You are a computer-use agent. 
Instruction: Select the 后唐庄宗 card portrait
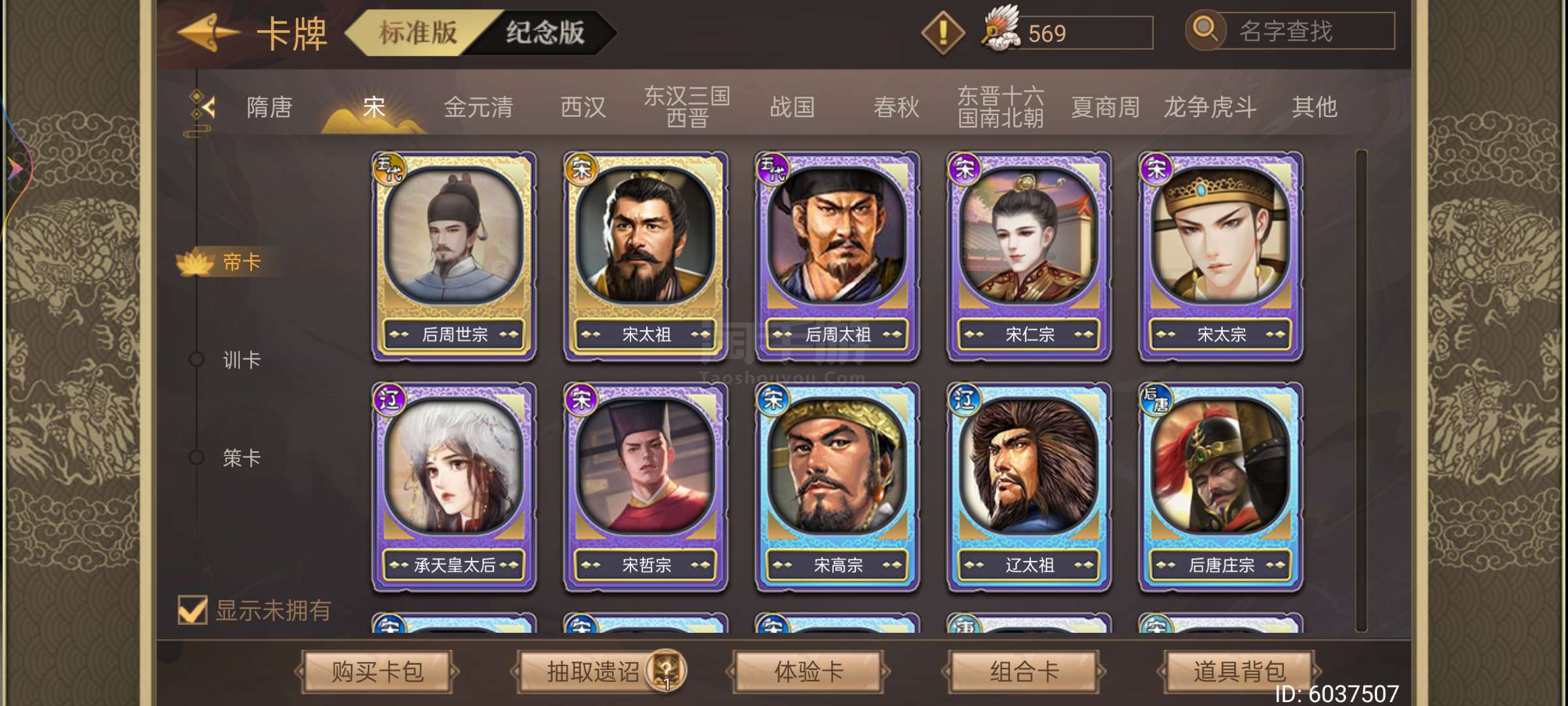(1220, 466)
